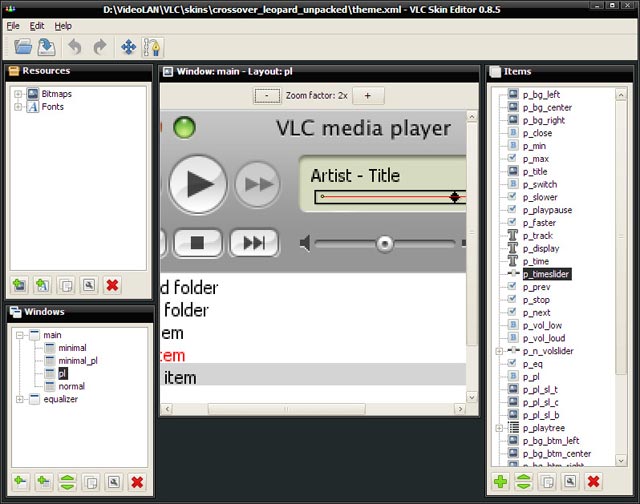
Task: Click Add font icon in Resources panel
Action: click(x=42, y=285)
